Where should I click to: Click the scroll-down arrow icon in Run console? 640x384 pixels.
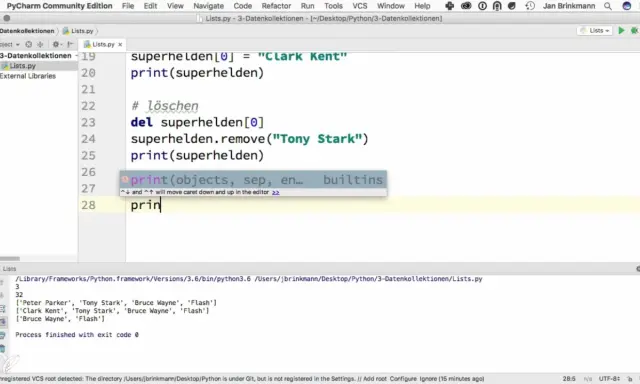point(2,295)
